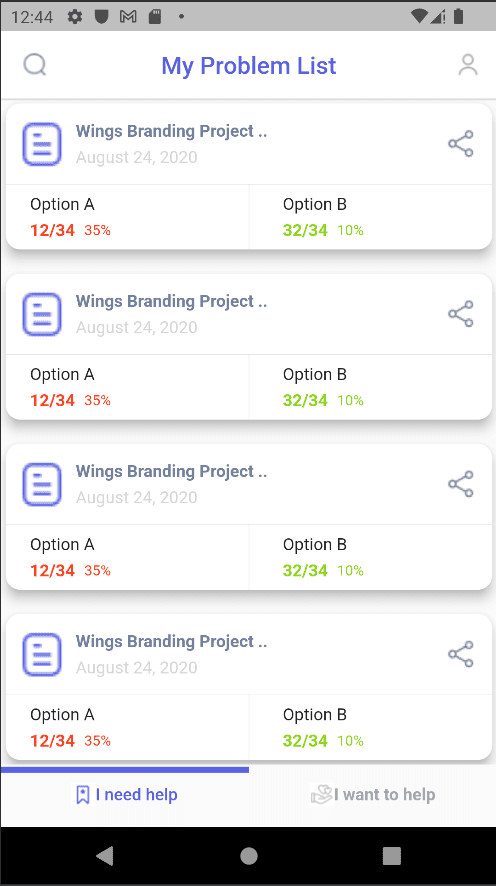The height and width of the screenshot is (886, 496).
Task: Select Option A on the first card
Action: (127, 217)
